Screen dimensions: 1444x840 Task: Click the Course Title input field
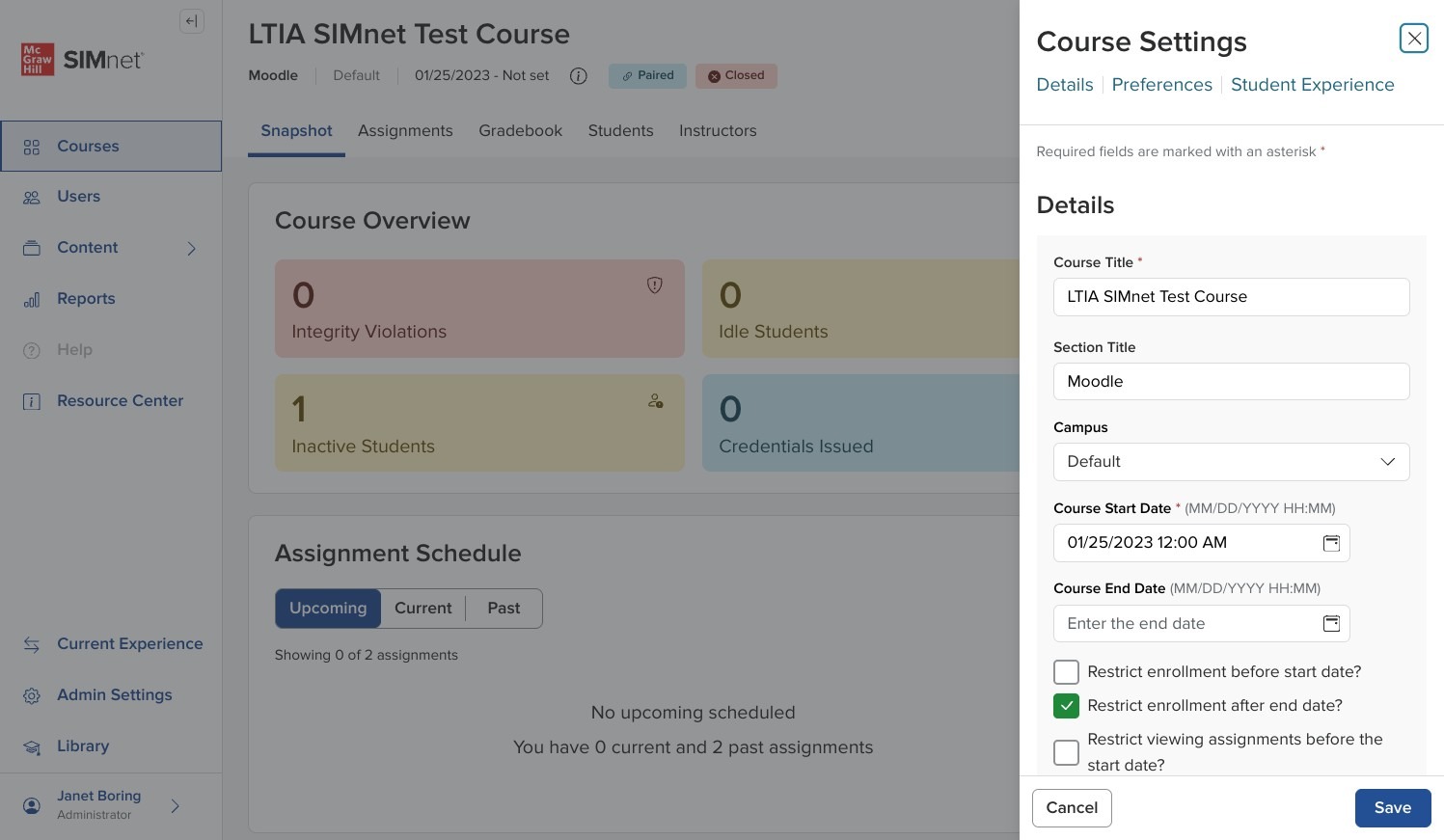point(1231,297)
